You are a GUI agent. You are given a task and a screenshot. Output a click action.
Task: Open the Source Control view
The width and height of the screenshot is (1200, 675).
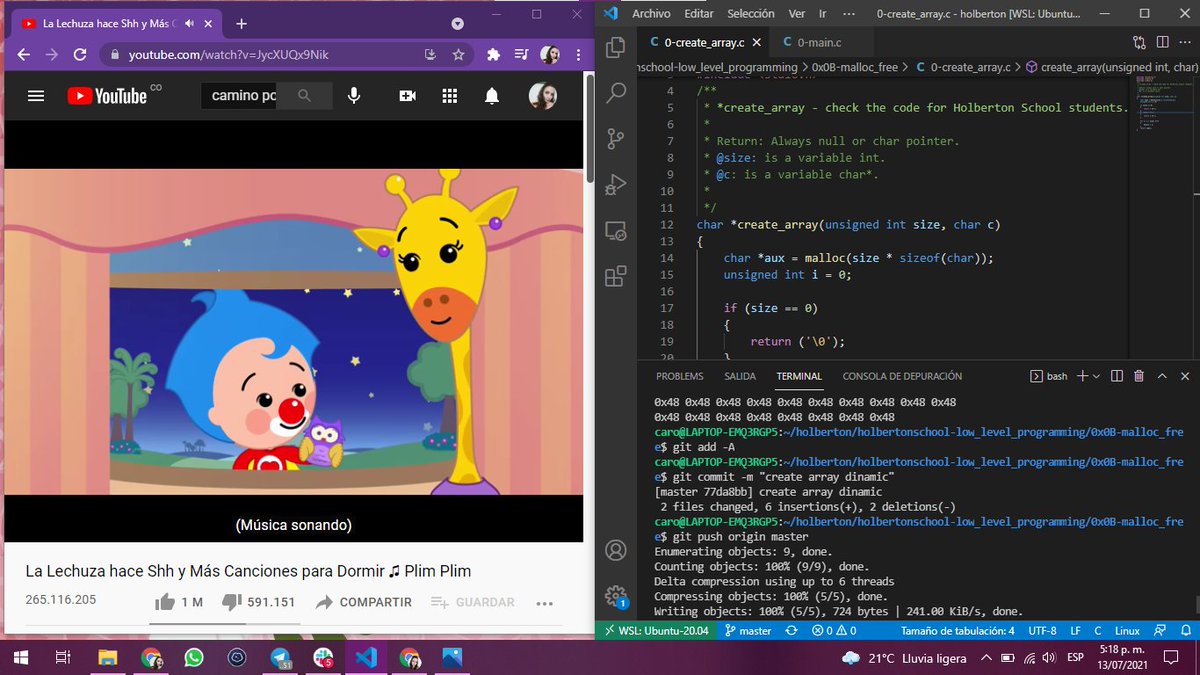pyautogui.click(x=616, y=138)
